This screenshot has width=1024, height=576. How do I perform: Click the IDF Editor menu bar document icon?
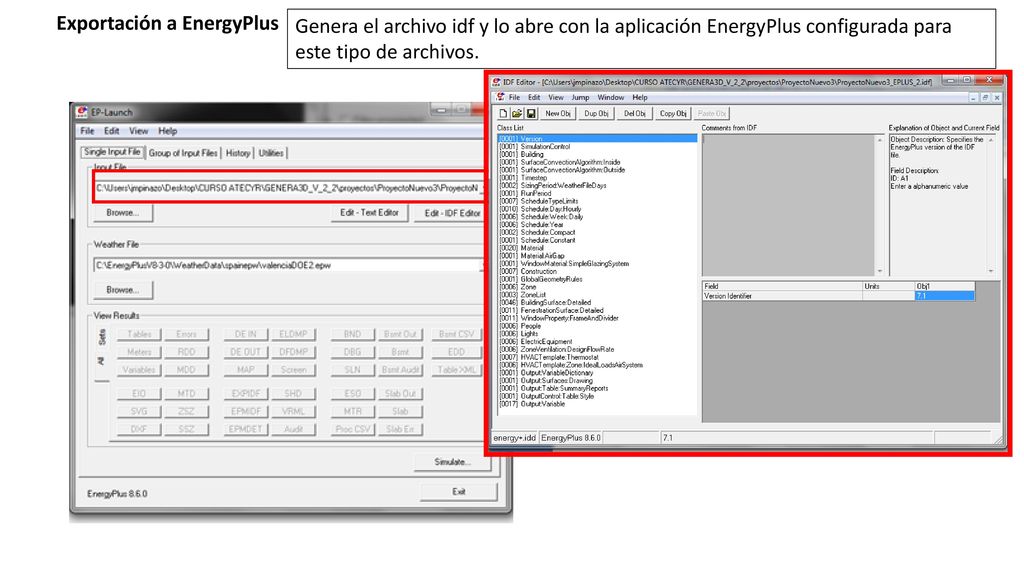click(x=501, y=97)
